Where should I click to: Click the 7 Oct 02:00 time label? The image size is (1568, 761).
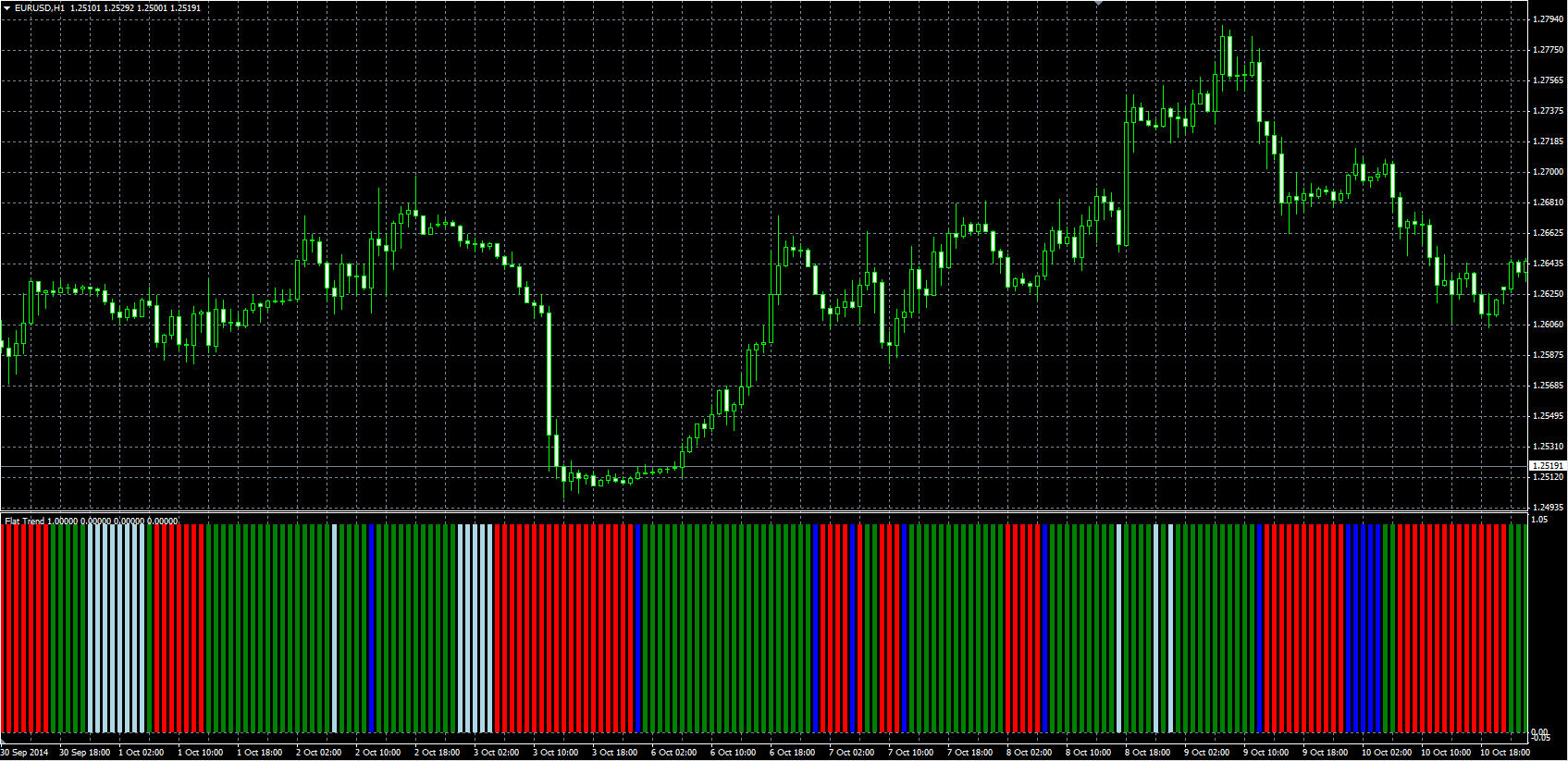click(852, 753)
